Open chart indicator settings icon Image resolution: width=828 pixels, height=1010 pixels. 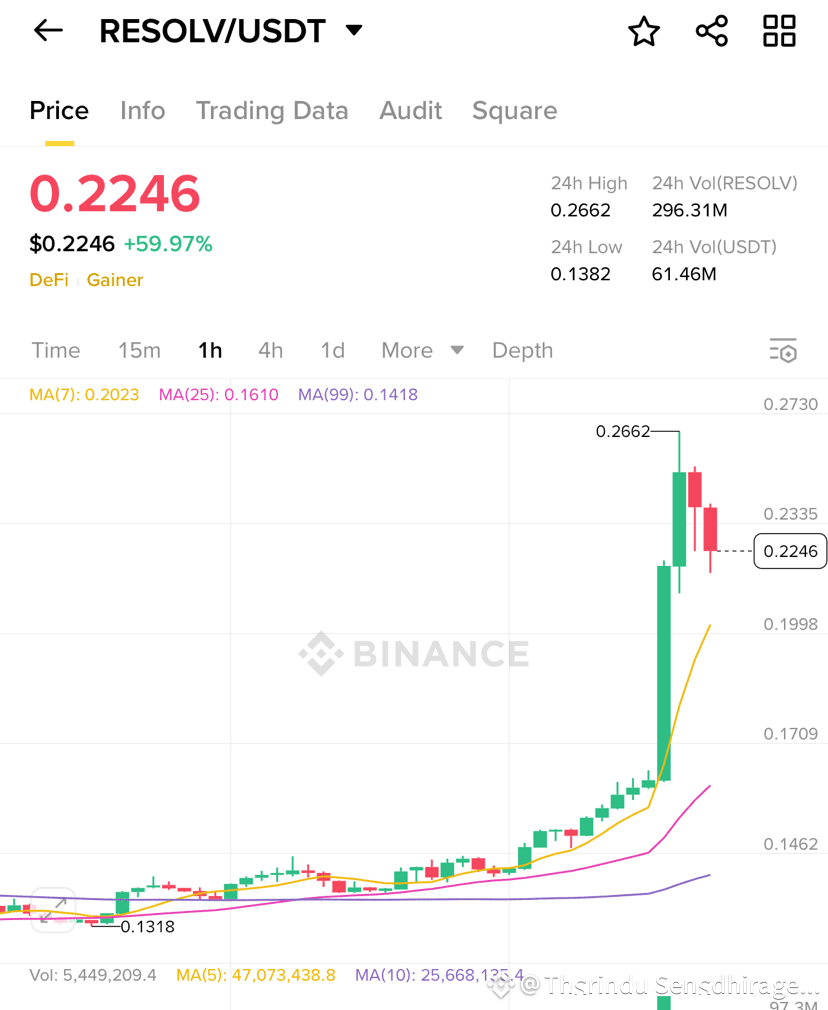pyautogui.click(x=784, y=350)
